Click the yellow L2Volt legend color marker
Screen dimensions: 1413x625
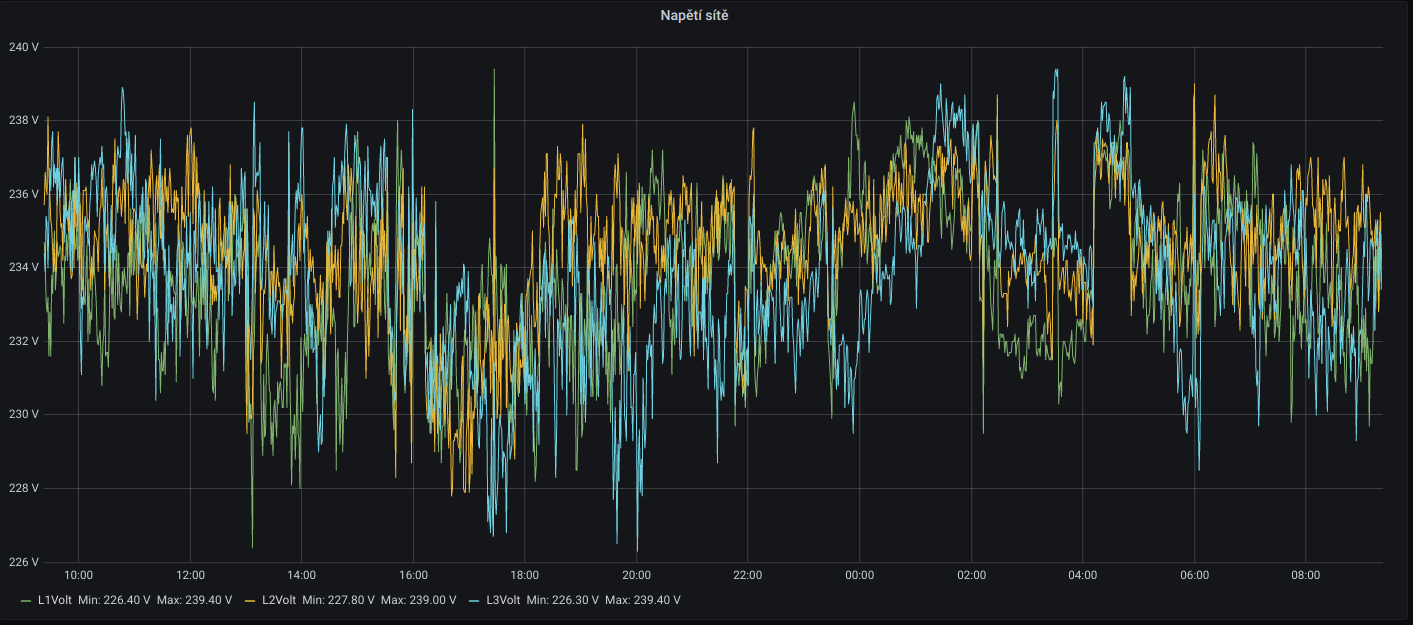[250, 600]
